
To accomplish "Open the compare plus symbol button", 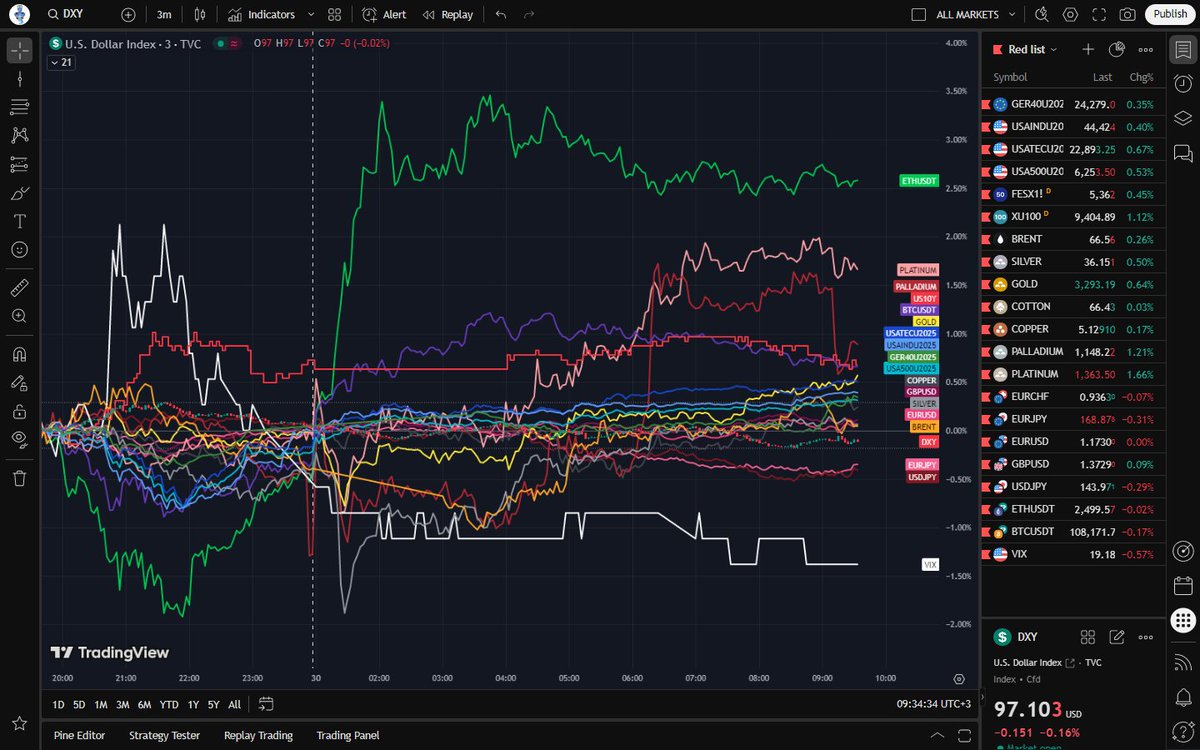I will (128, 15).
